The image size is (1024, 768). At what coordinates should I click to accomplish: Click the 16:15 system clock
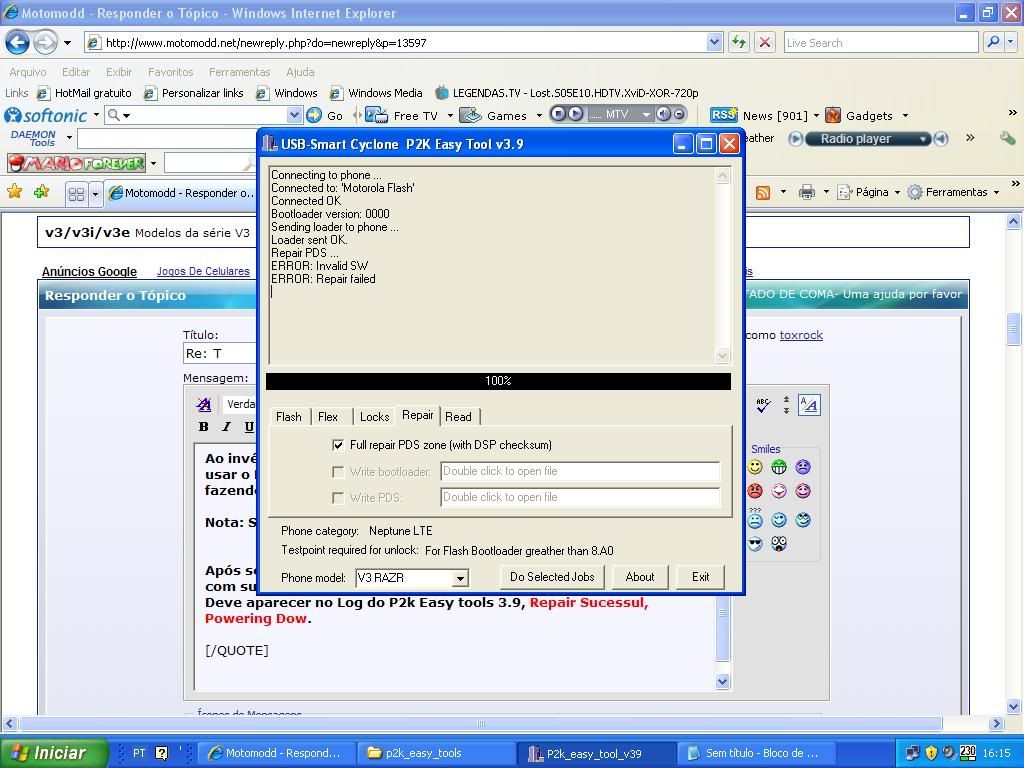pos(997,753)
